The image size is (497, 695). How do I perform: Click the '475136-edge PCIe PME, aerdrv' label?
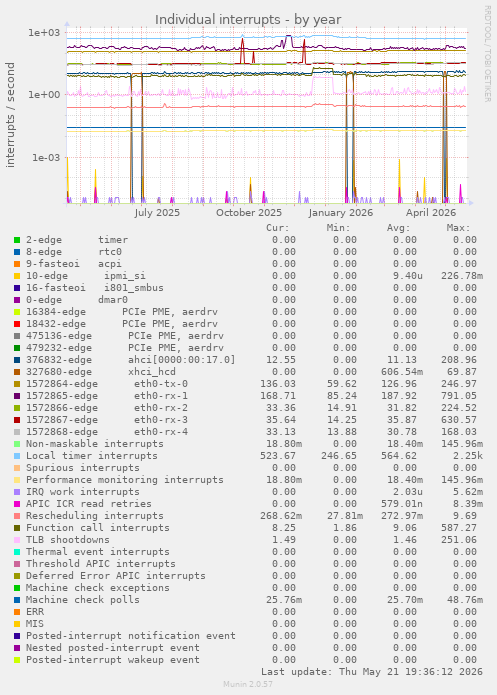coord(125,336)
